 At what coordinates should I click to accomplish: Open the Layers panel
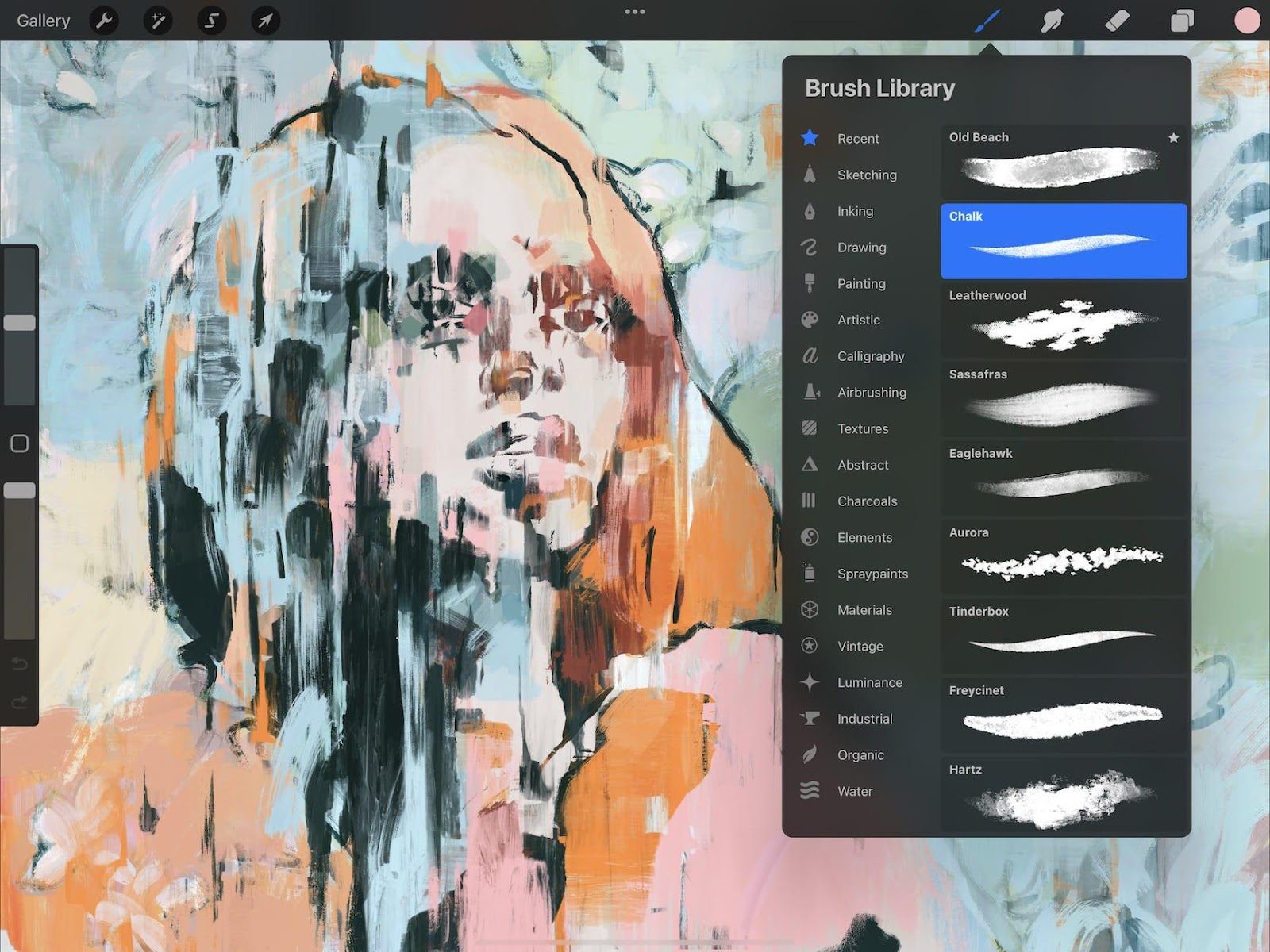(1183, 21)
